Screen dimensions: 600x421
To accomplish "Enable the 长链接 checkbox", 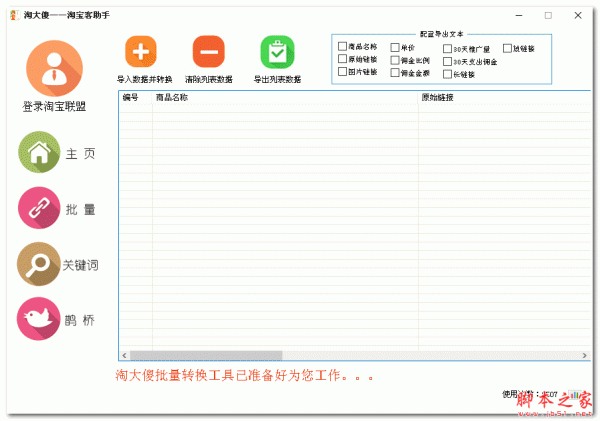I will [447, 74].
